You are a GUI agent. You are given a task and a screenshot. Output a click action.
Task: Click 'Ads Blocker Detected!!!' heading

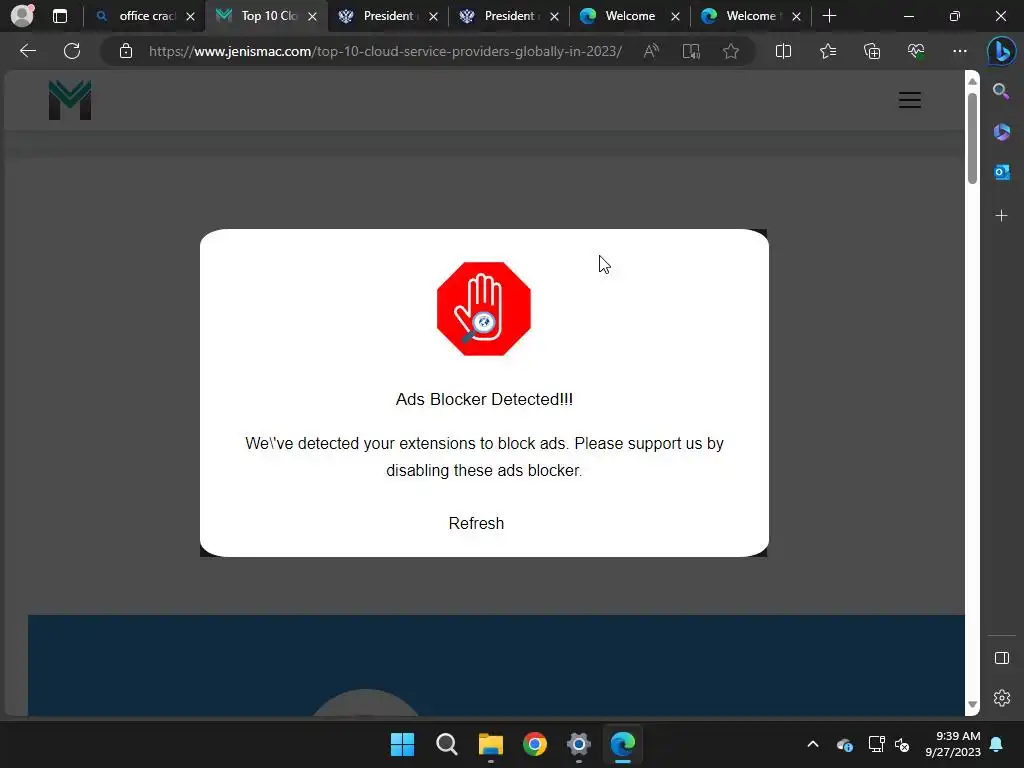[484, 399]
